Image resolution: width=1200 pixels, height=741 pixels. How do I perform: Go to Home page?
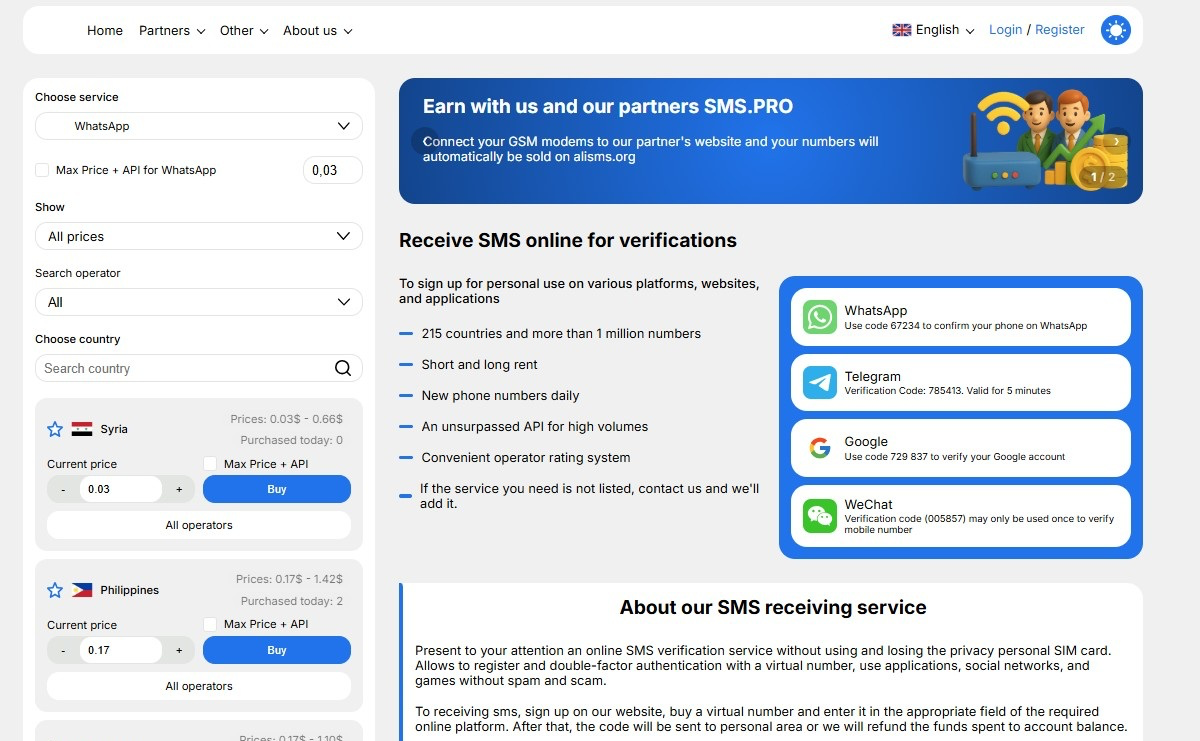(105, 31)
